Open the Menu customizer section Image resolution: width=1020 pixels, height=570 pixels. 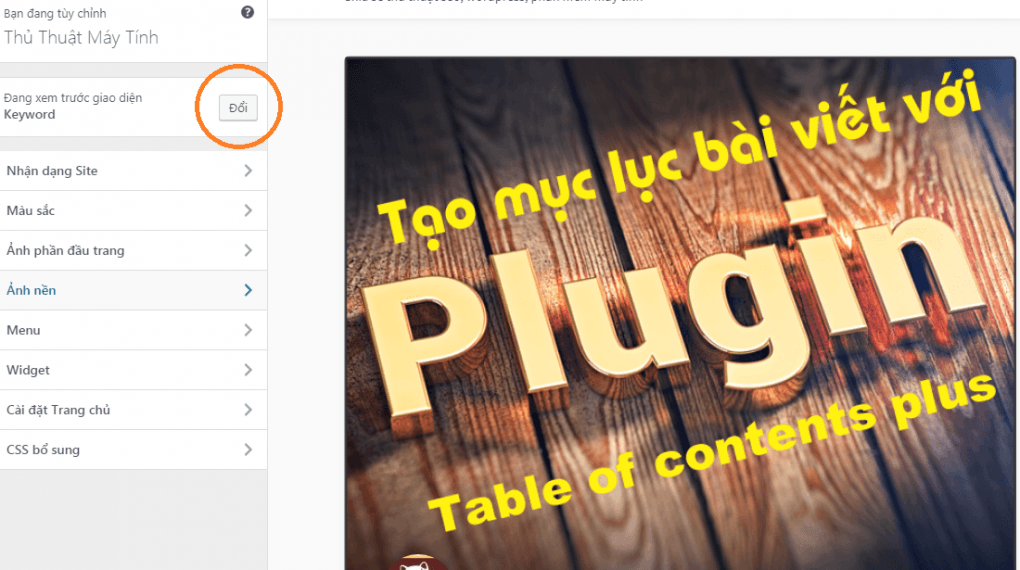click(133, 330)
